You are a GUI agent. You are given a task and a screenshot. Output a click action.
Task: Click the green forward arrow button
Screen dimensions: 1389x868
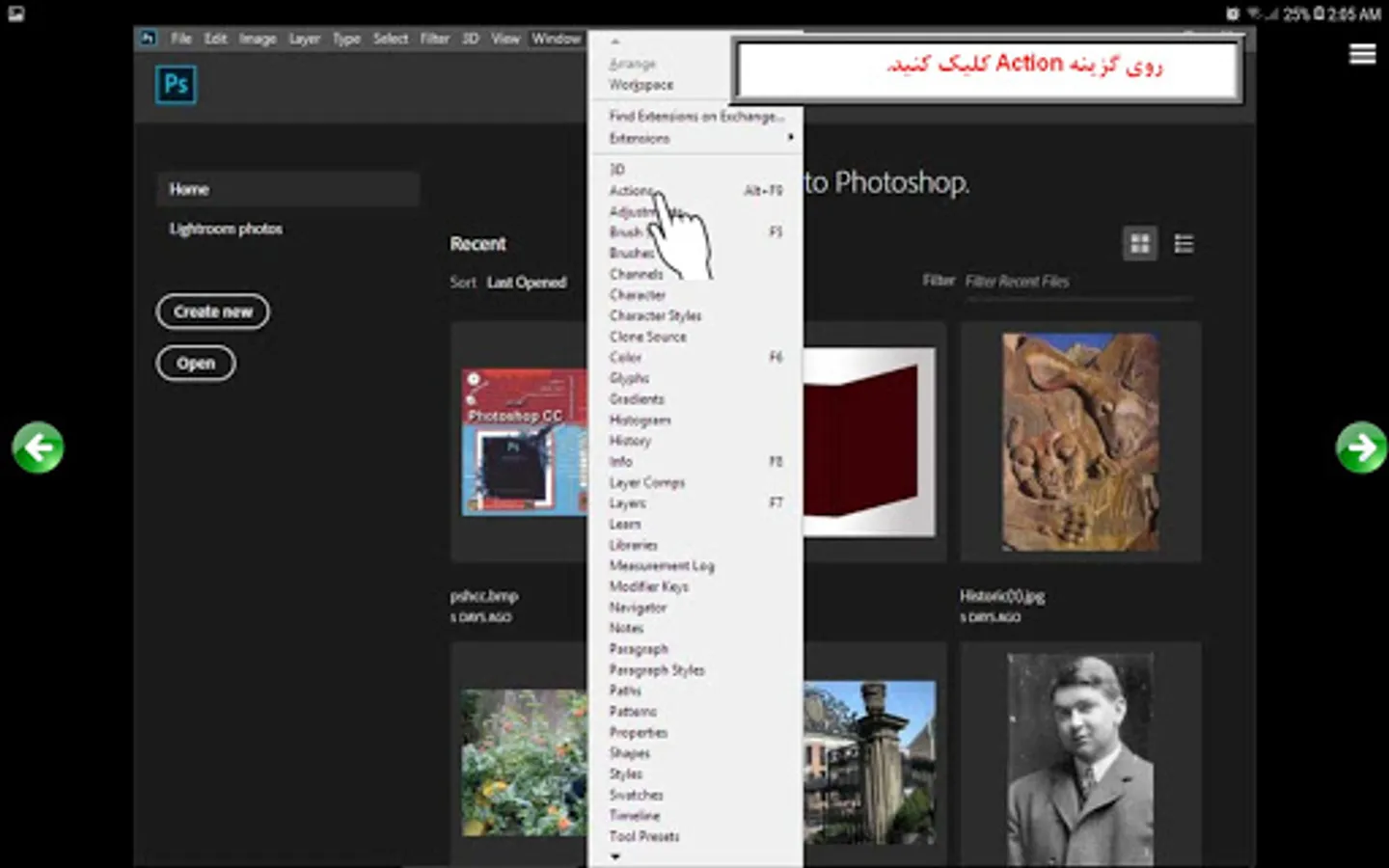tap(1361, 448)
